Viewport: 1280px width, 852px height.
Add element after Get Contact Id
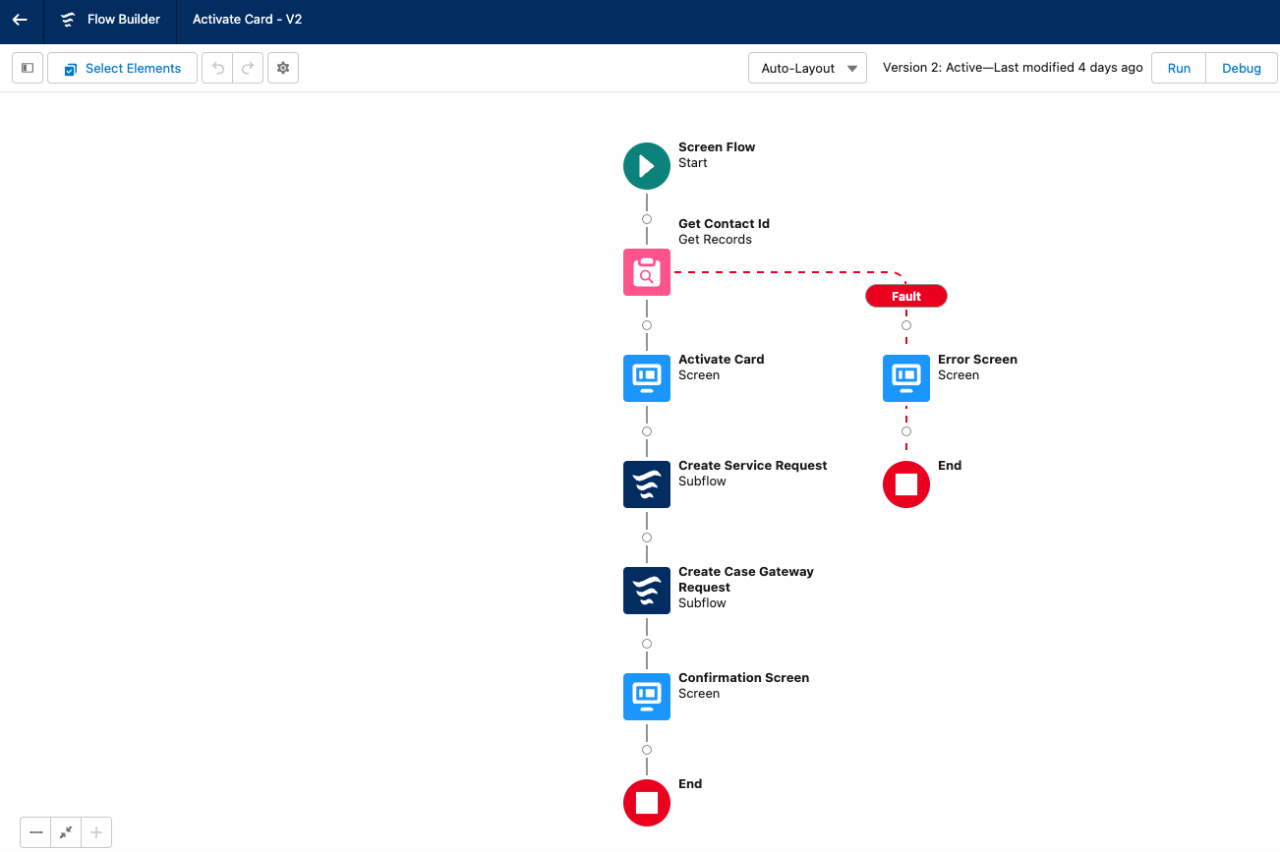tap(647, 325)
